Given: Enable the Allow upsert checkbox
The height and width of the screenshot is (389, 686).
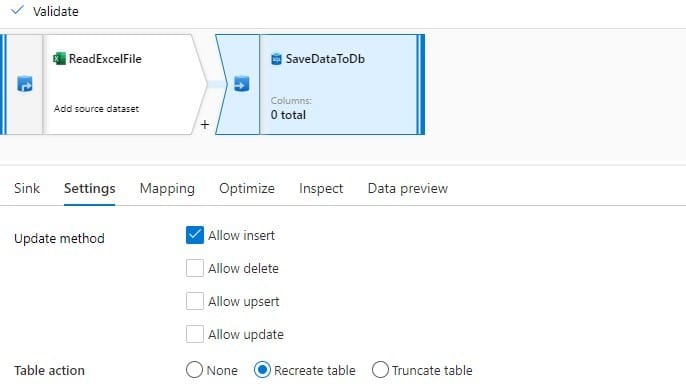Looking at the screenshot, I should coord(195,301).
